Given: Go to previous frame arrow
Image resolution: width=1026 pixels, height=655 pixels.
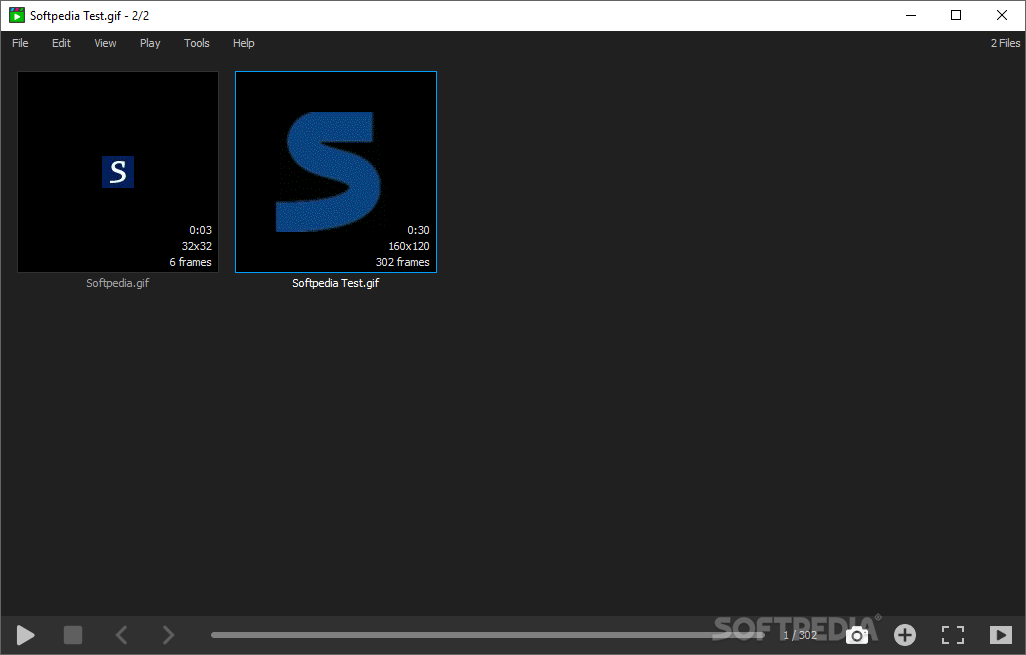Looking at the screenshot, I should (x=122, y=635).
